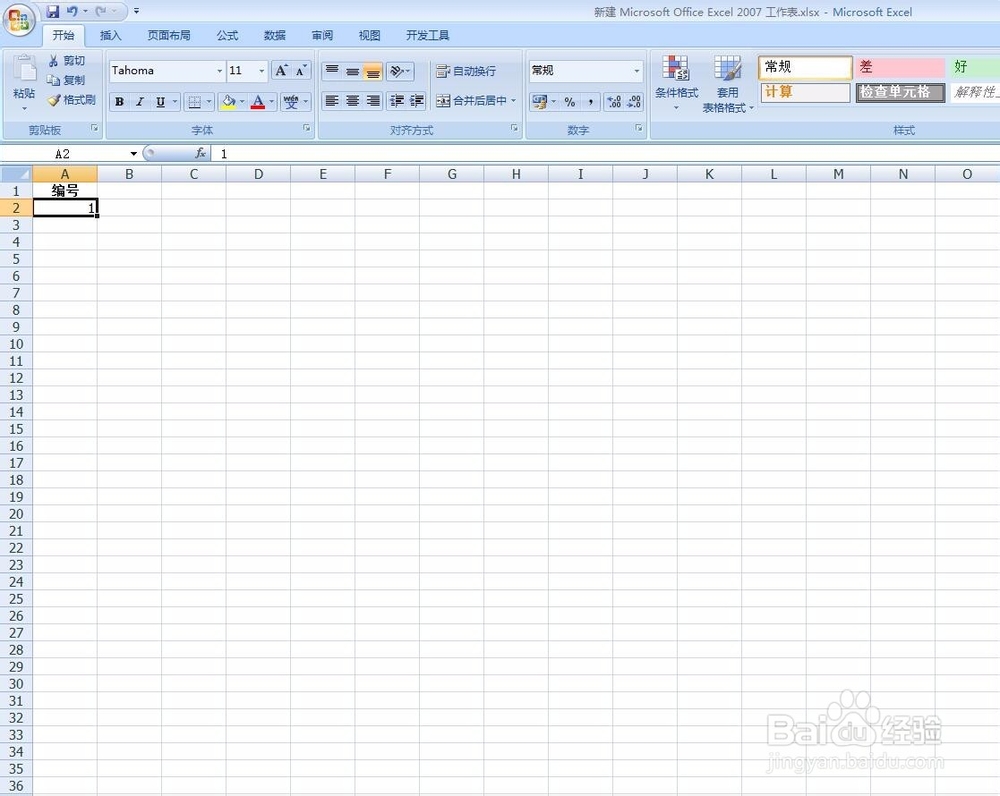
Task: Select column header D
Action: click(x=258, y=174)
